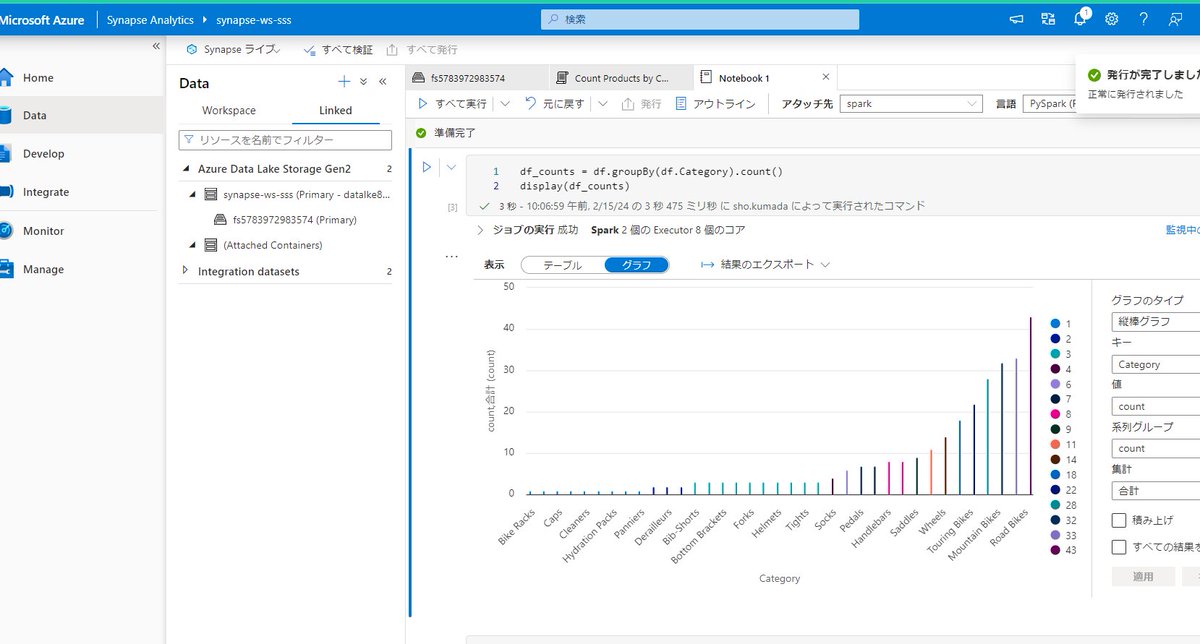This screenshot has height=644, width=1200.
Task: Open the Home hub icon
Action: 6,77
